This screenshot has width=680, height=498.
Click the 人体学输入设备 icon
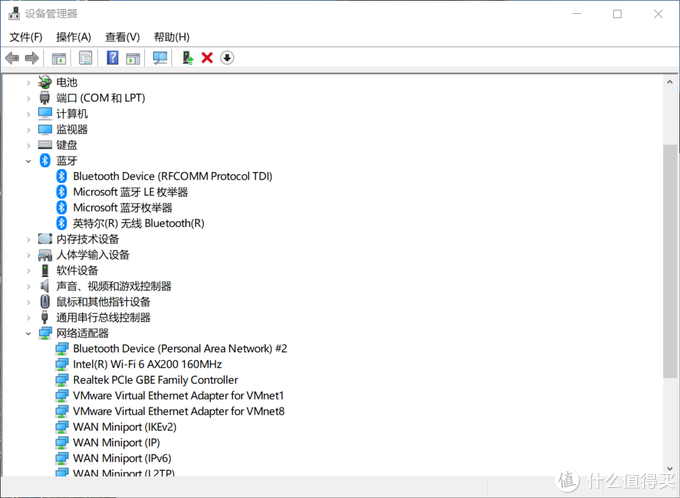point(45,255)
